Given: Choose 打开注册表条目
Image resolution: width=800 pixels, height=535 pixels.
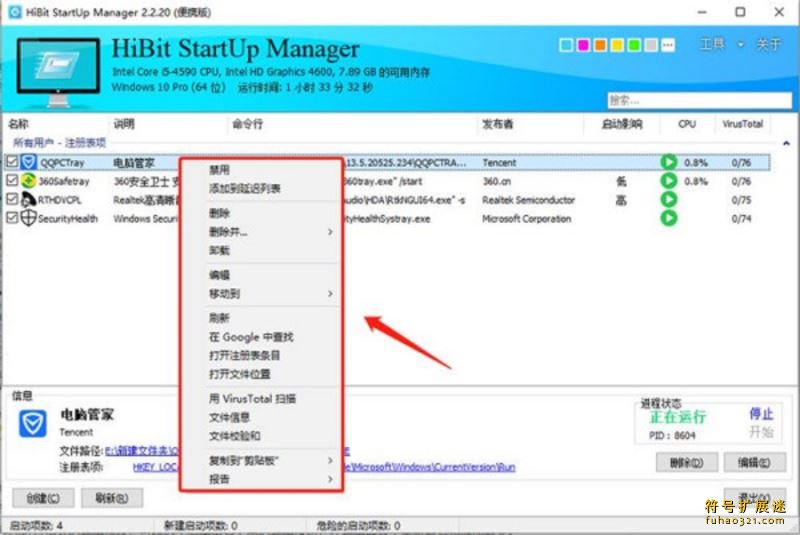Looking at the screenshot, I should point(244,355).
